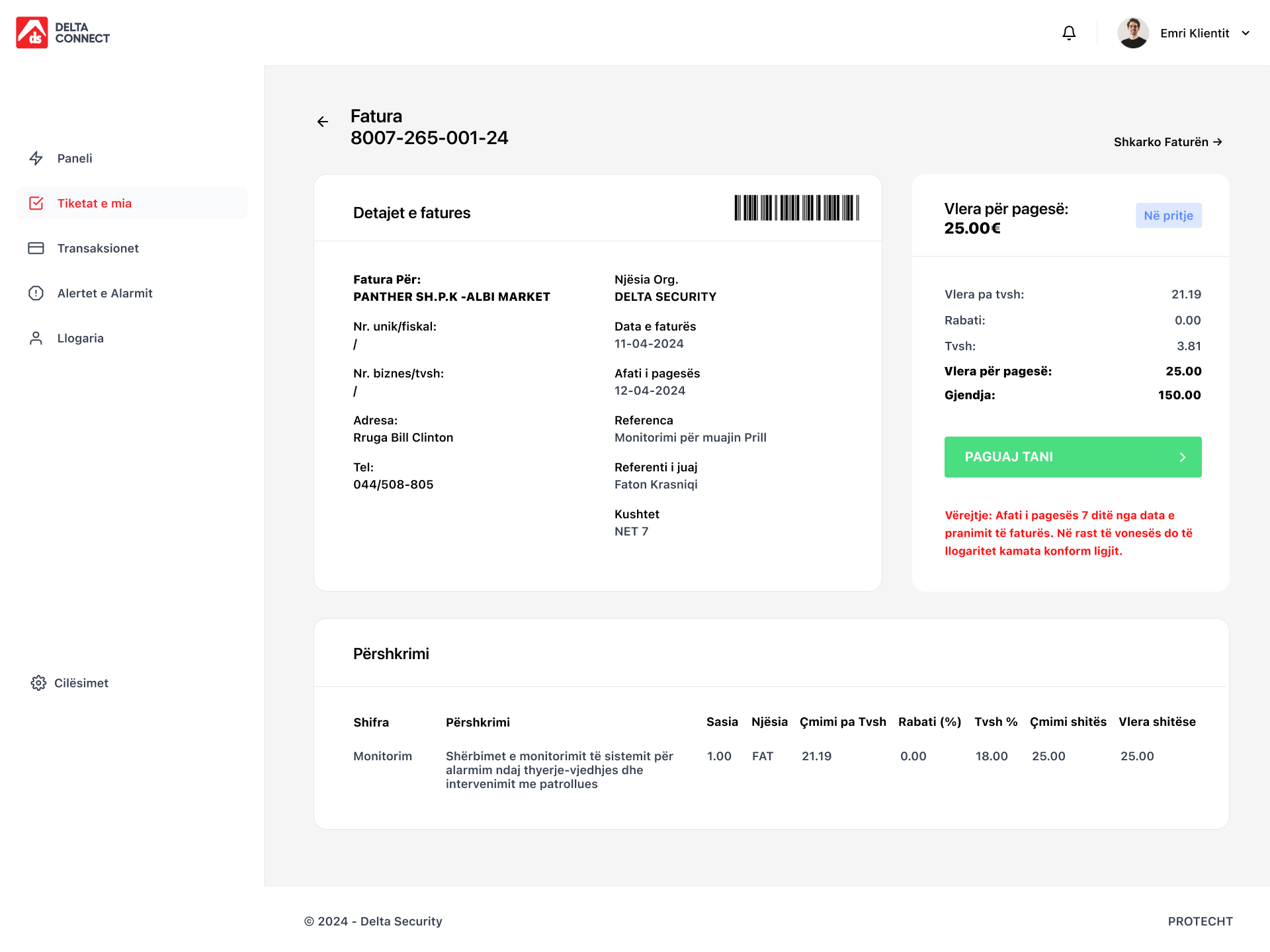The image size is (1270, 952).
Task: Open the Cilësimet gear icon
Action: tap(38, 683)
